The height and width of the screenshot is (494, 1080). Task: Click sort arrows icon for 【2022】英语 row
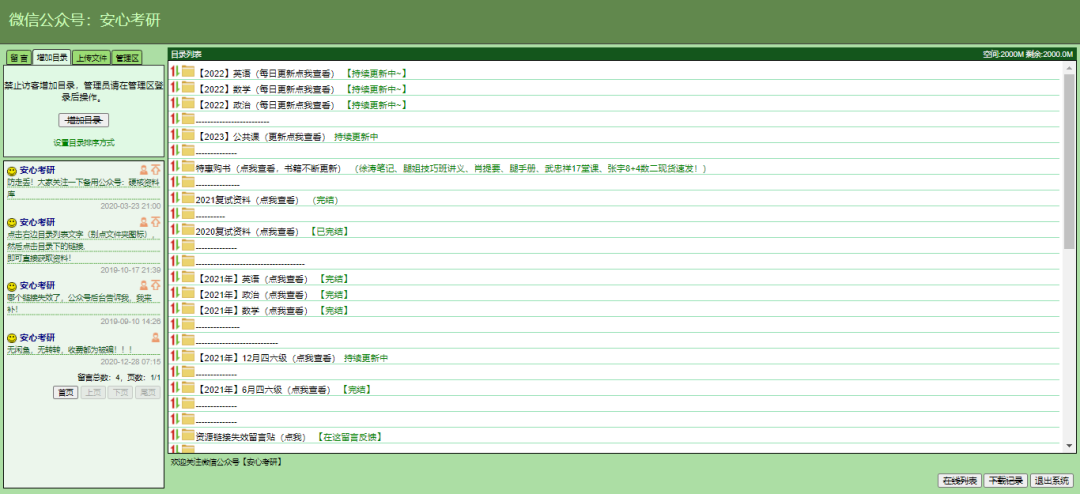pyautogui.click(x=175, y=72)
